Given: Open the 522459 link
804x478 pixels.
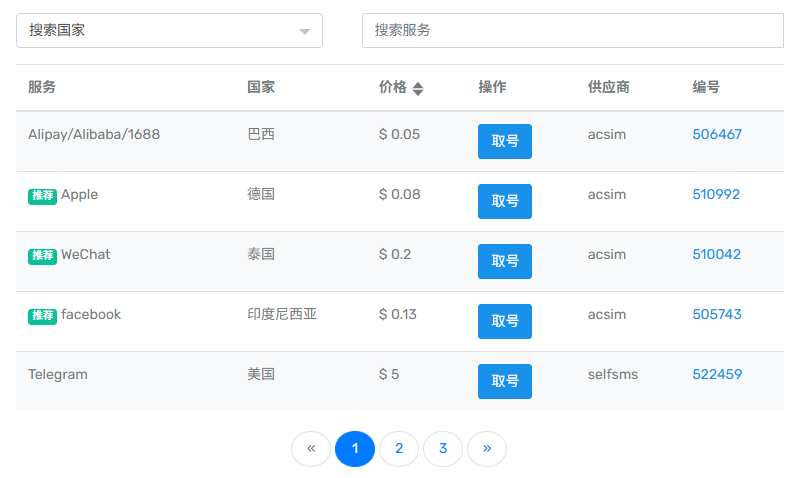Looking at the screenshot, I should tap(717, 374).
